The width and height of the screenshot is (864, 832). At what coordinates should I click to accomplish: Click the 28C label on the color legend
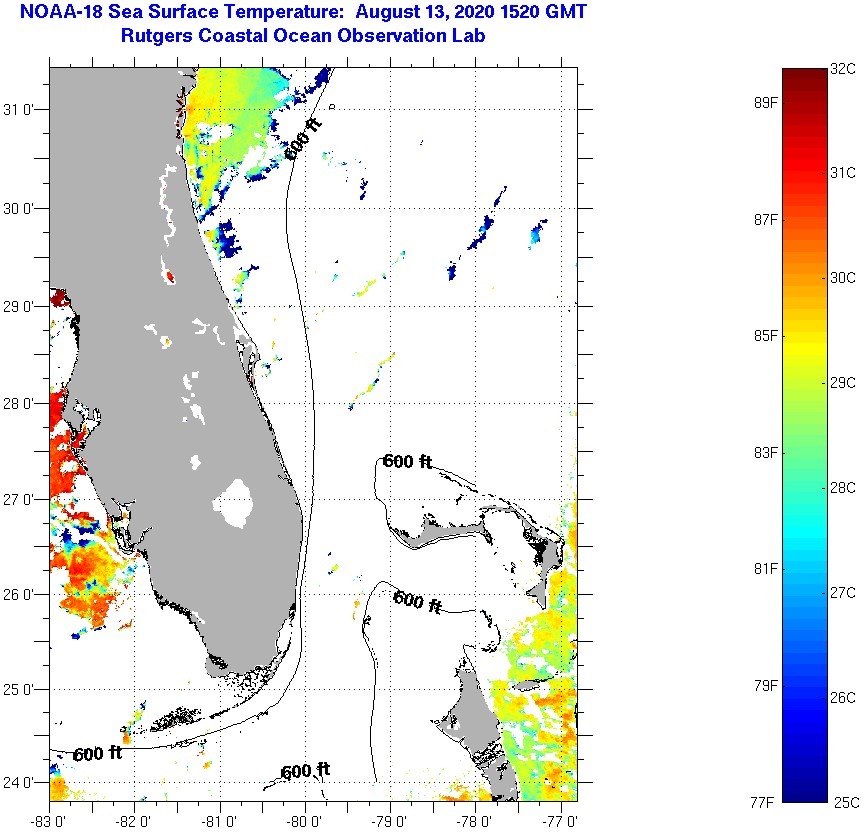tap(844, 487)
